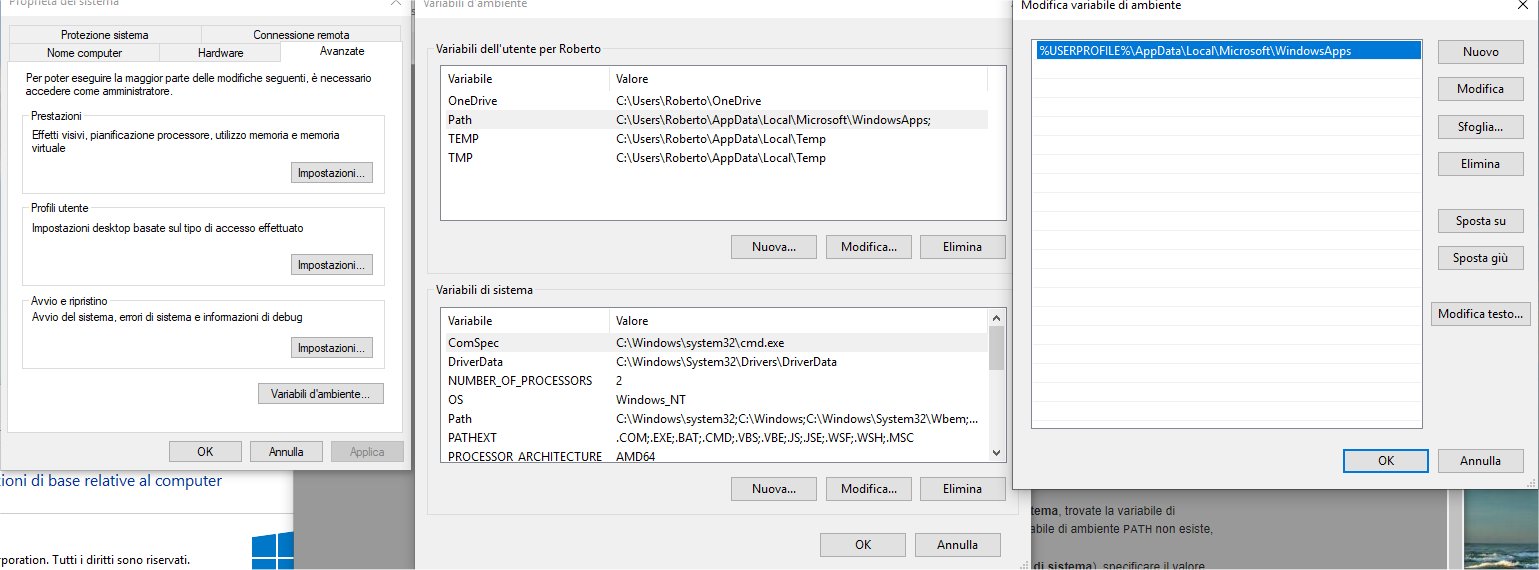This screenshot has height=570, width=1539.
Task: Select the OS system variable row
Action: pyautogui.click(x=714, y=400)
